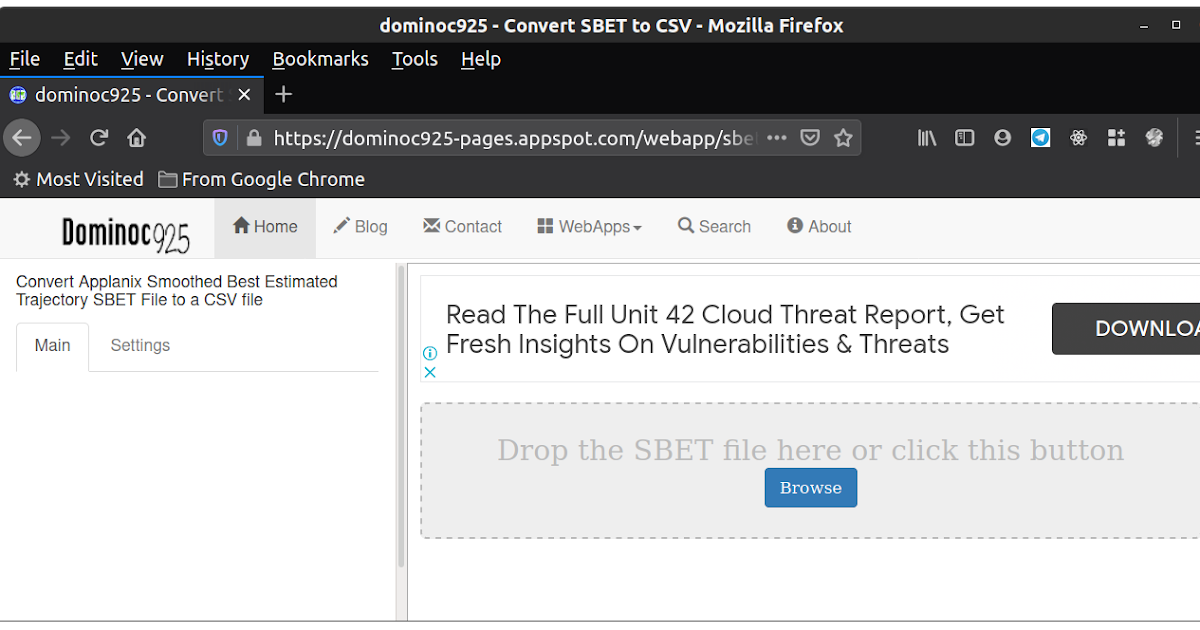Switch to the Settings tab

(x=140, y=345)
